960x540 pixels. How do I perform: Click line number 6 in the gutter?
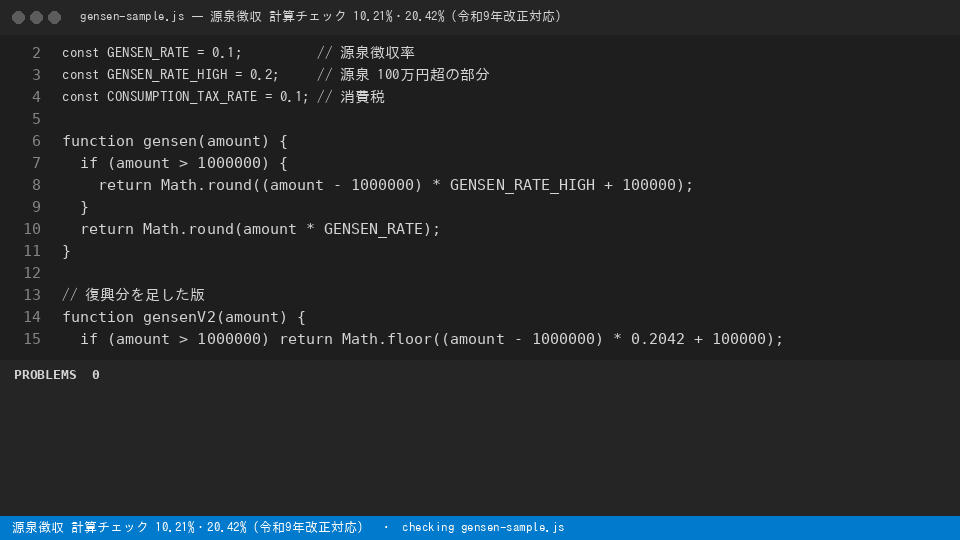tap(36, 141)
